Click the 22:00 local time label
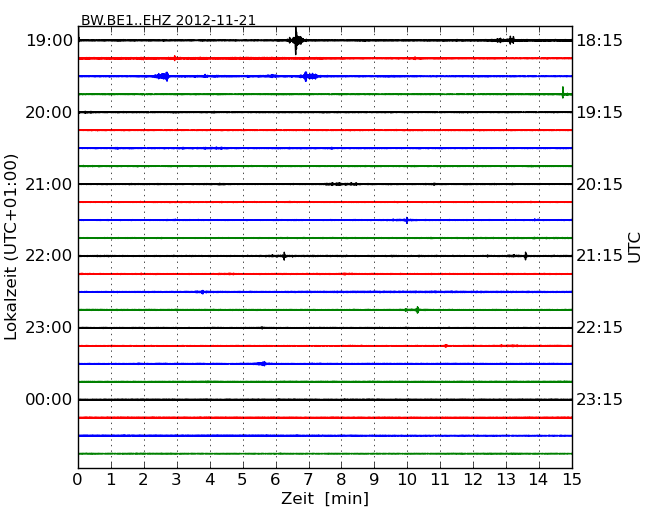This screenshot has height=520, width=650. [x=49, y=256]
